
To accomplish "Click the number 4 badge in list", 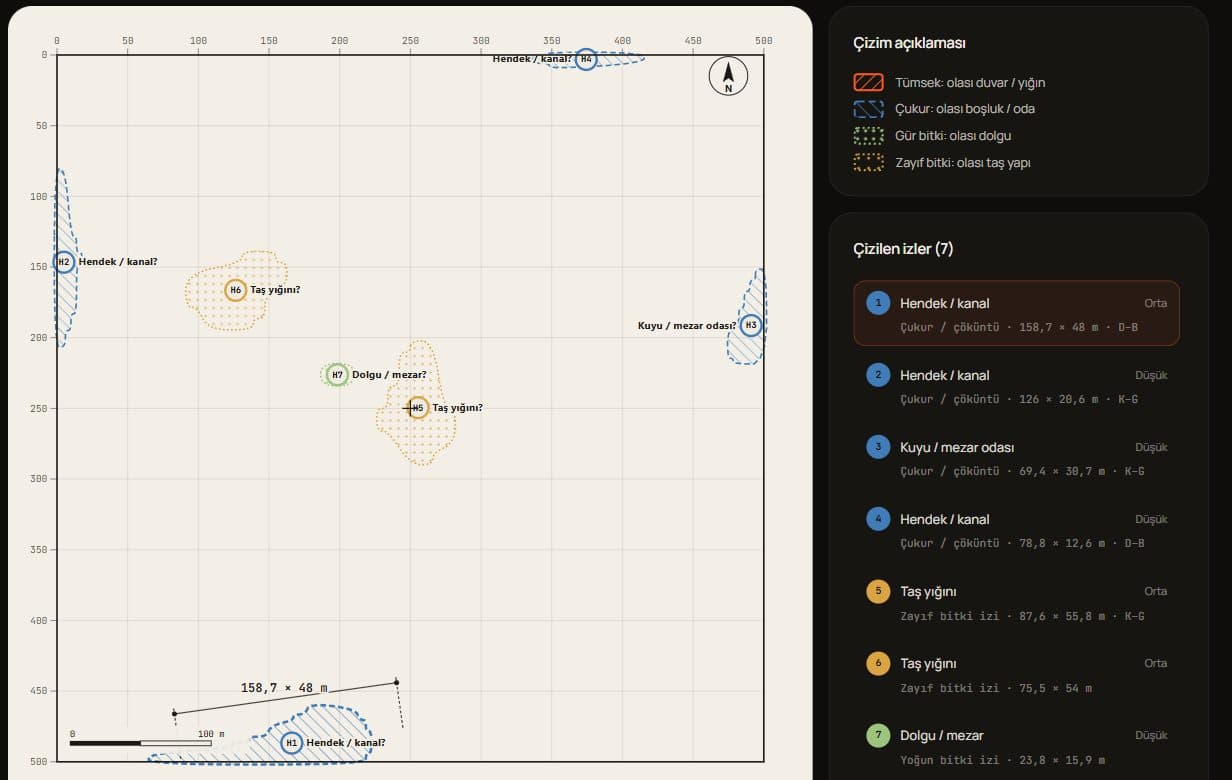I will [x=878, y=519].
